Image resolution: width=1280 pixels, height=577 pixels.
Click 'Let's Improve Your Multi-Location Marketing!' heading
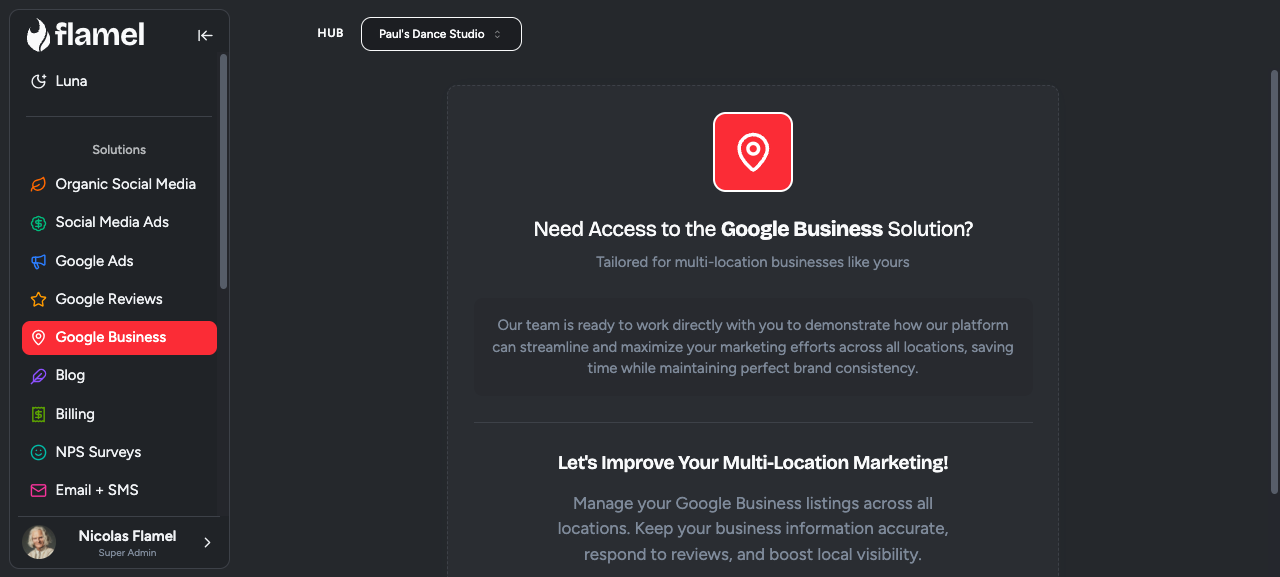(753, 463)
